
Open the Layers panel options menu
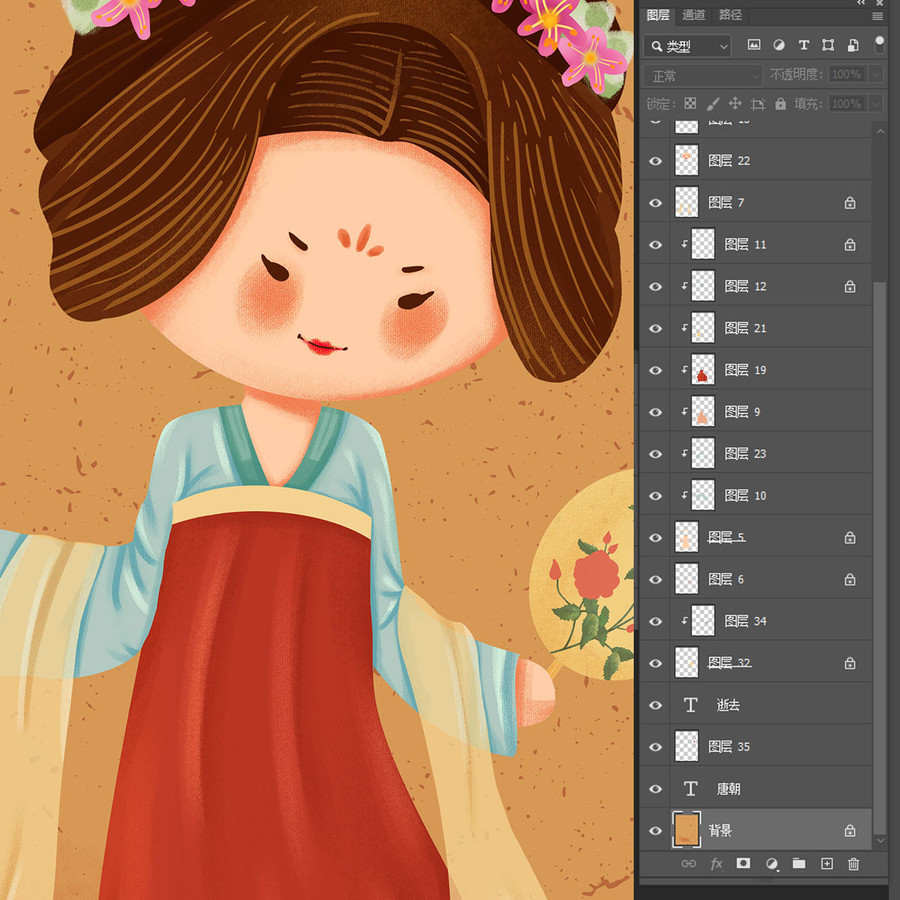(x=878, y=16)
